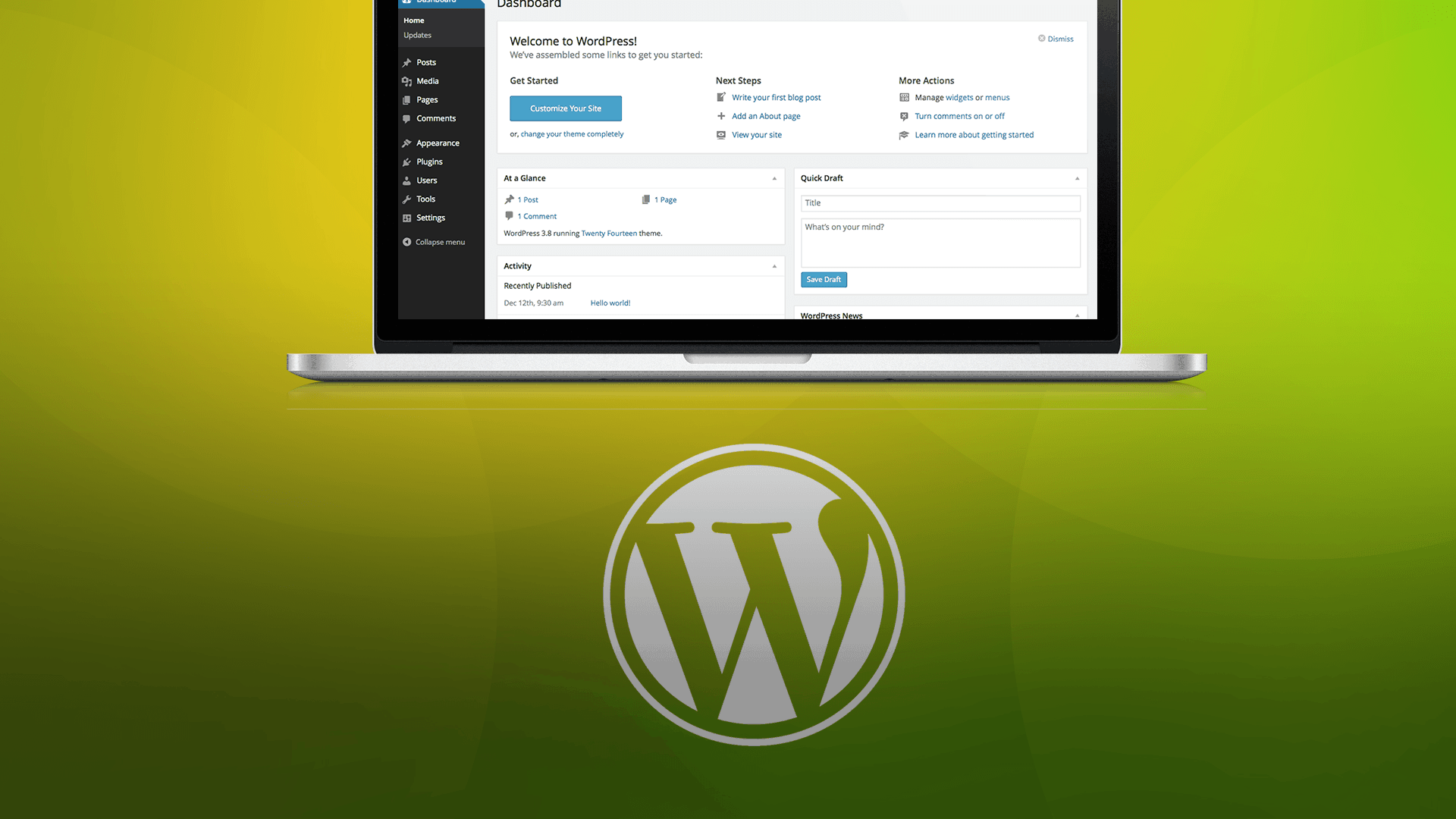Open the Updates submenu item
This screenshot has height=819, width=1456.
point(417,35)
